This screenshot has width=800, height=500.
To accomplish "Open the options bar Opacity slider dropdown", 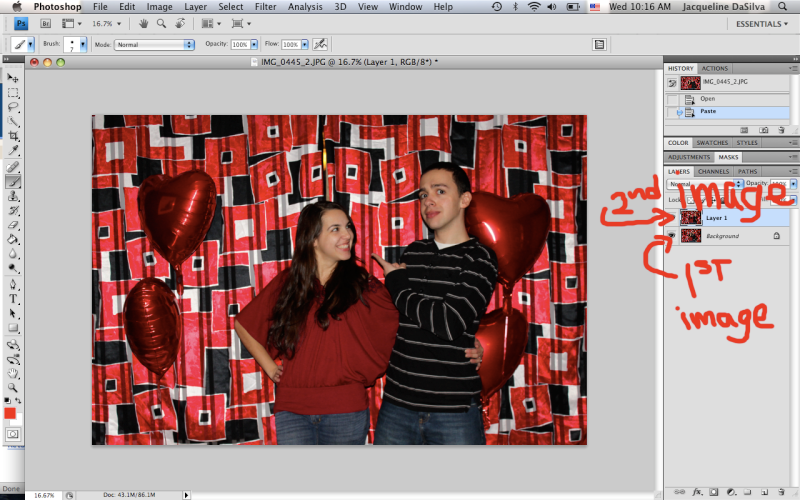I will [x=254, y=44].
